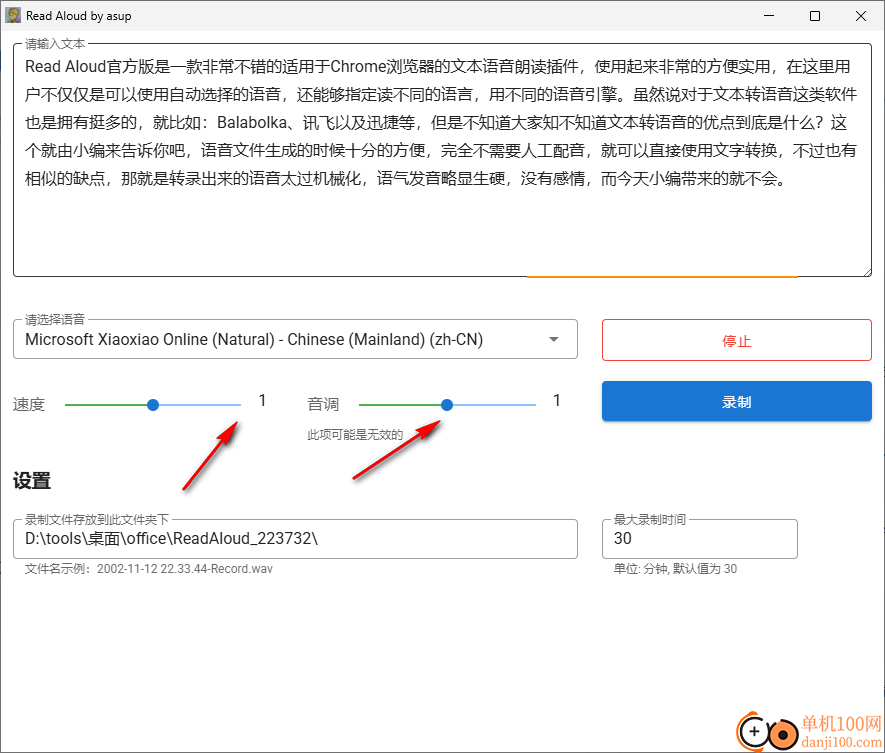Click the window title Read Aloud by asup
885x753 pixels.
pyautogui.click(x=78, y=16)
